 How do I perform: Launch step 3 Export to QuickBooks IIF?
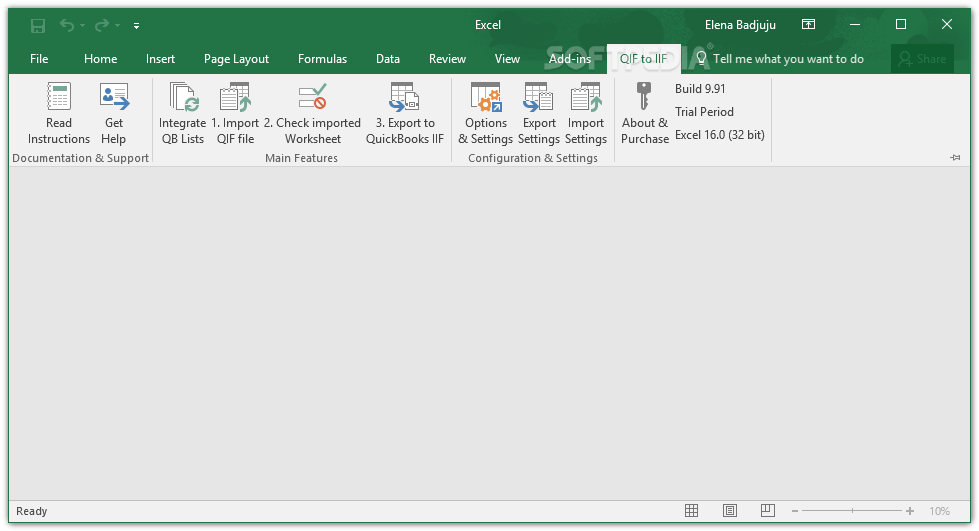click(x=405, y=114)
